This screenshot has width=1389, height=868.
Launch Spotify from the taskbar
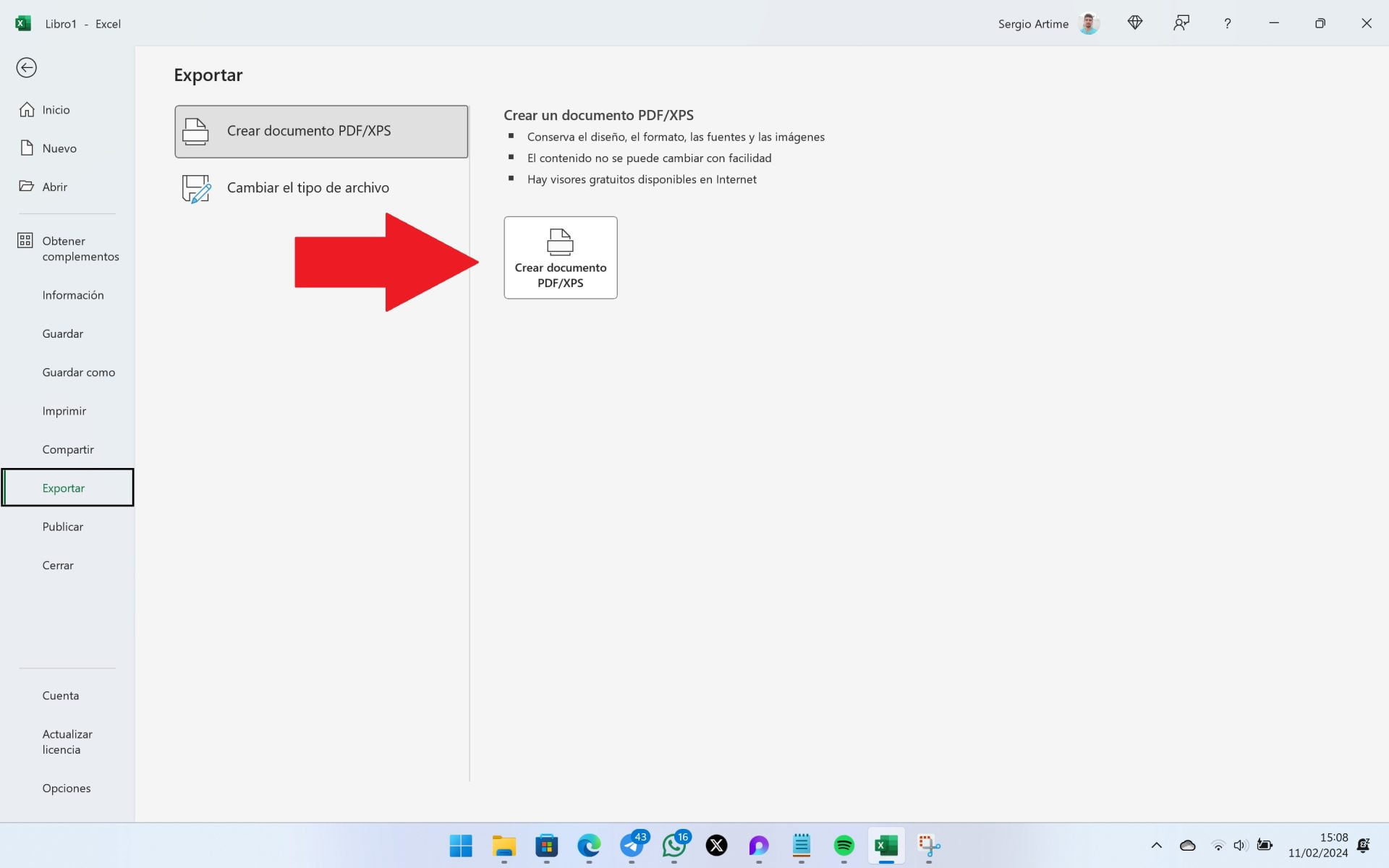point(844,846)
